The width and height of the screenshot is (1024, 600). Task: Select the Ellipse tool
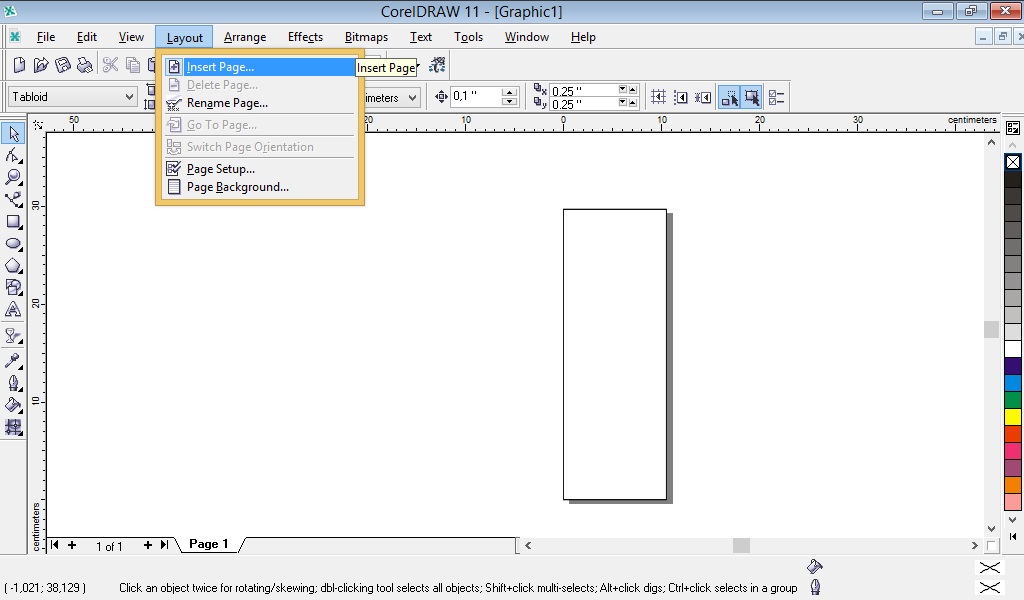[13, 244]
